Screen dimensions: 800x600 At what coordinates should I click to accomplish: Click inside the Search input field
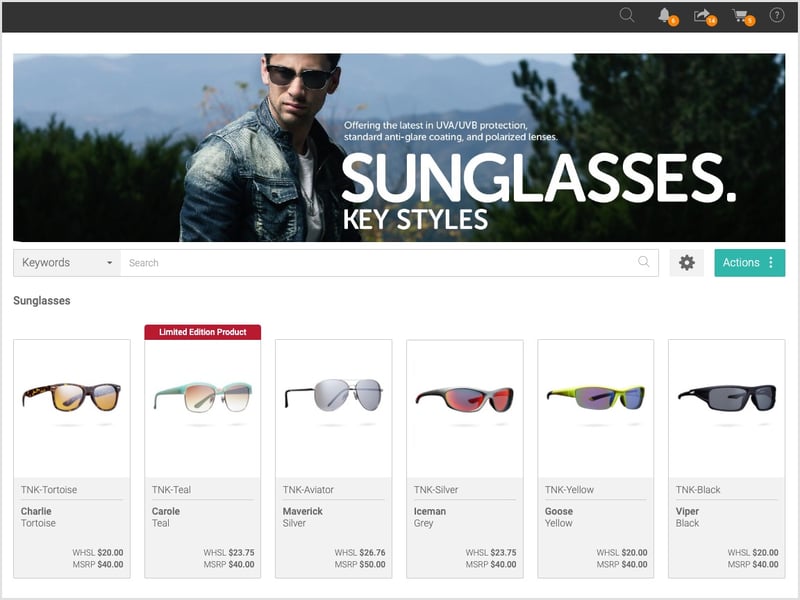pyautogui.click(x=380, y=262)
